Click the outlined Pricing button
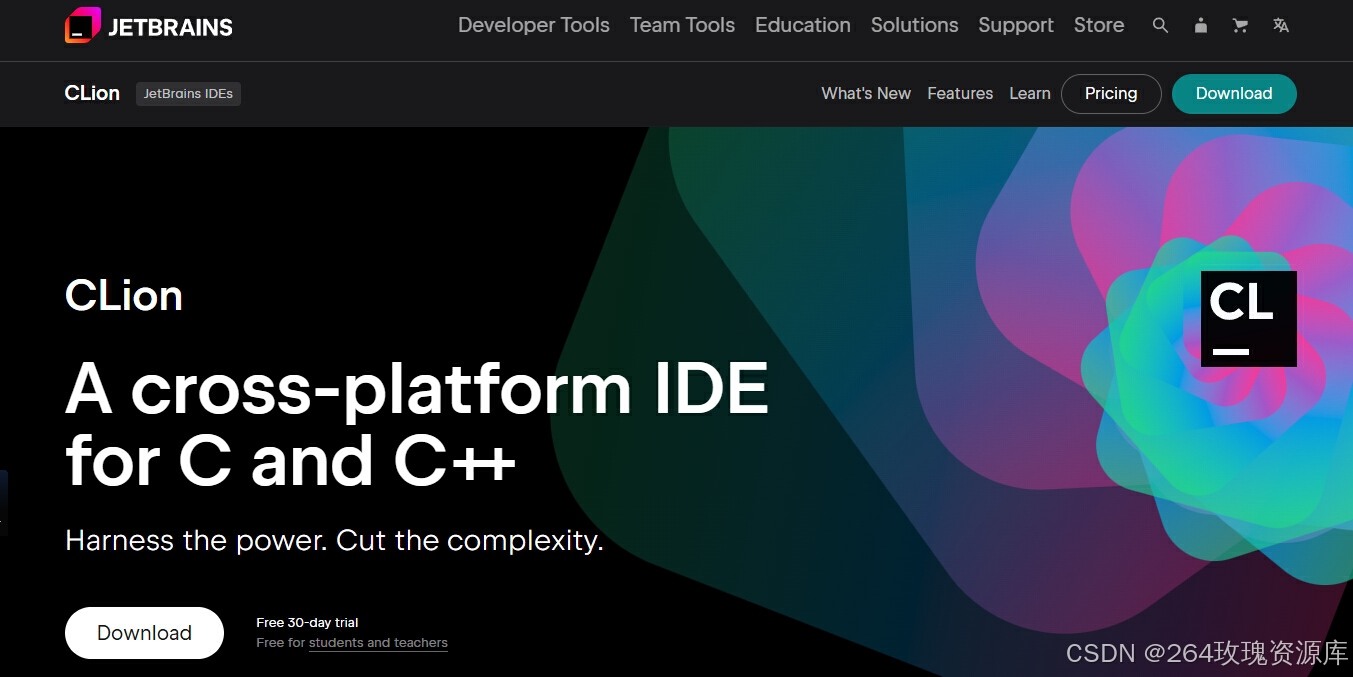Screen dimensions: 1353x677 coord(1110,94)
